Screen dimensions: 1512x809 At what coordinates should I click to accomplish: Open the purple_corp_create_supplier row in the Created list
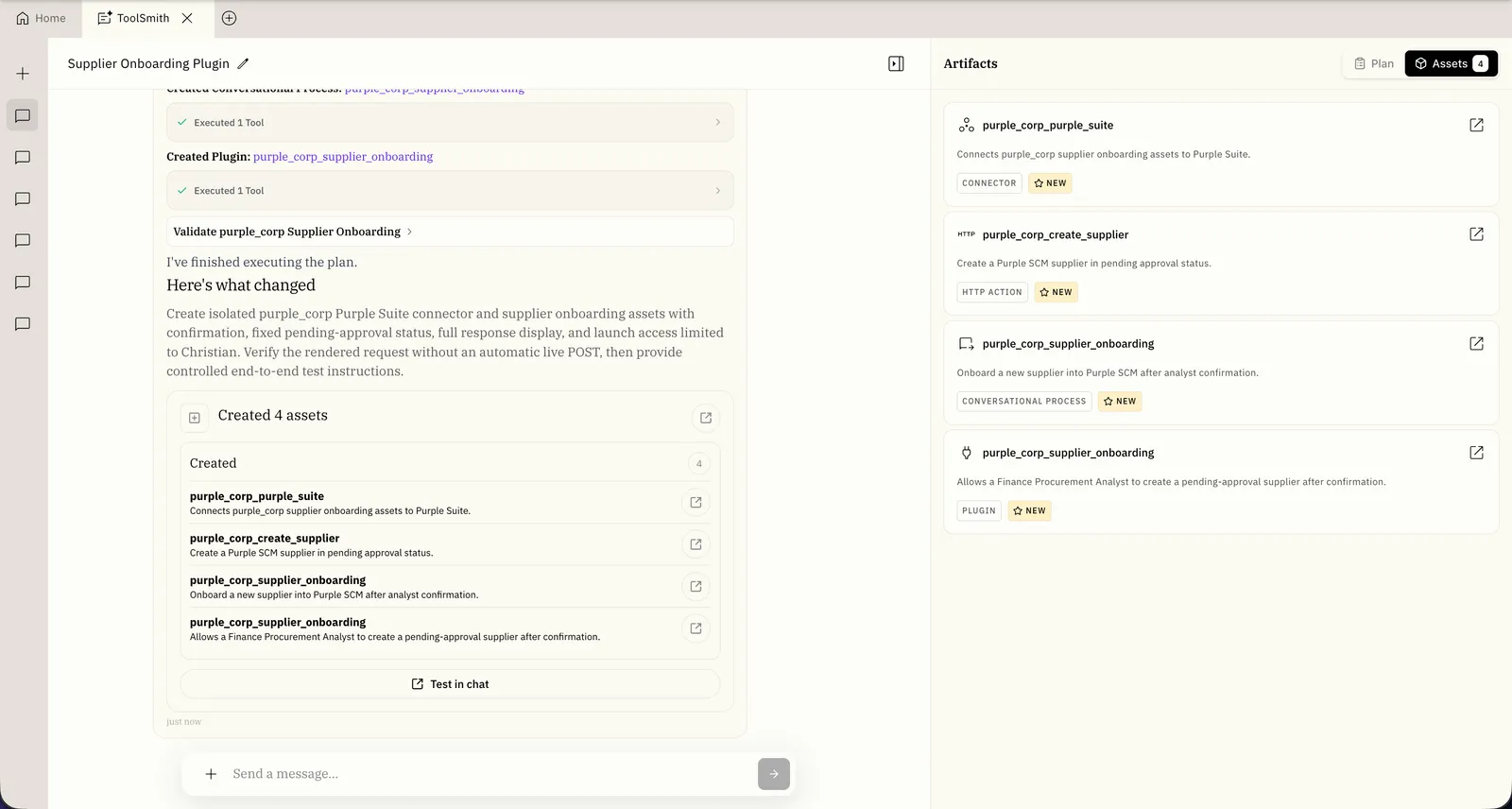tap(696, 544)
